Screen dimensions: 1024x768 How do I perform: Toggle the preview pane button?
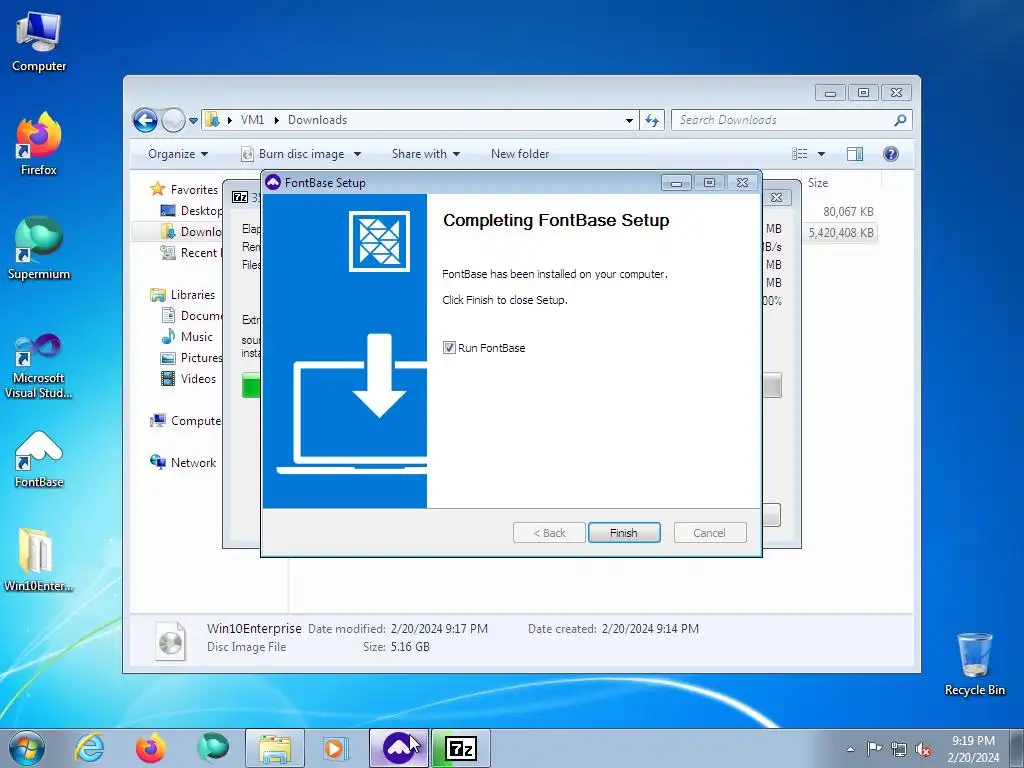click(855, 154)
